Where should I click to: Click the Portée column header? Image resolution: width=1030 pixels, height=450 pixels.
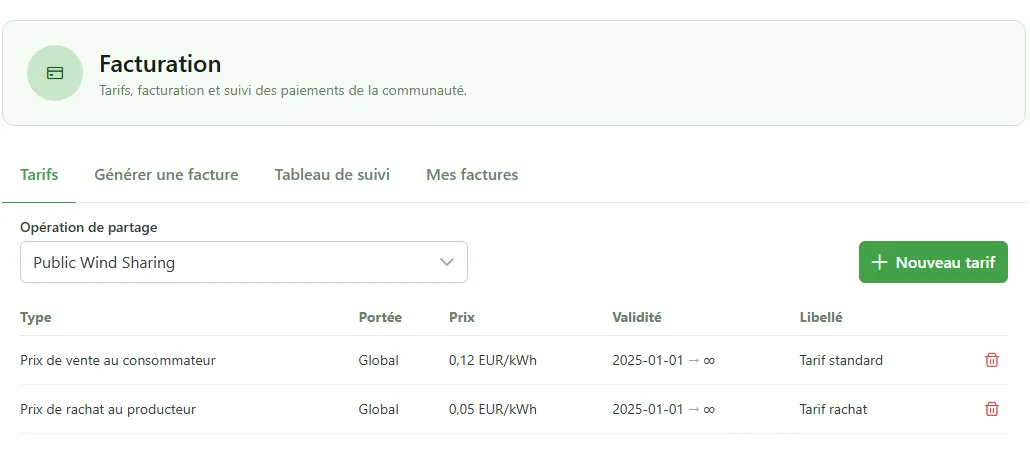point(380,317)
